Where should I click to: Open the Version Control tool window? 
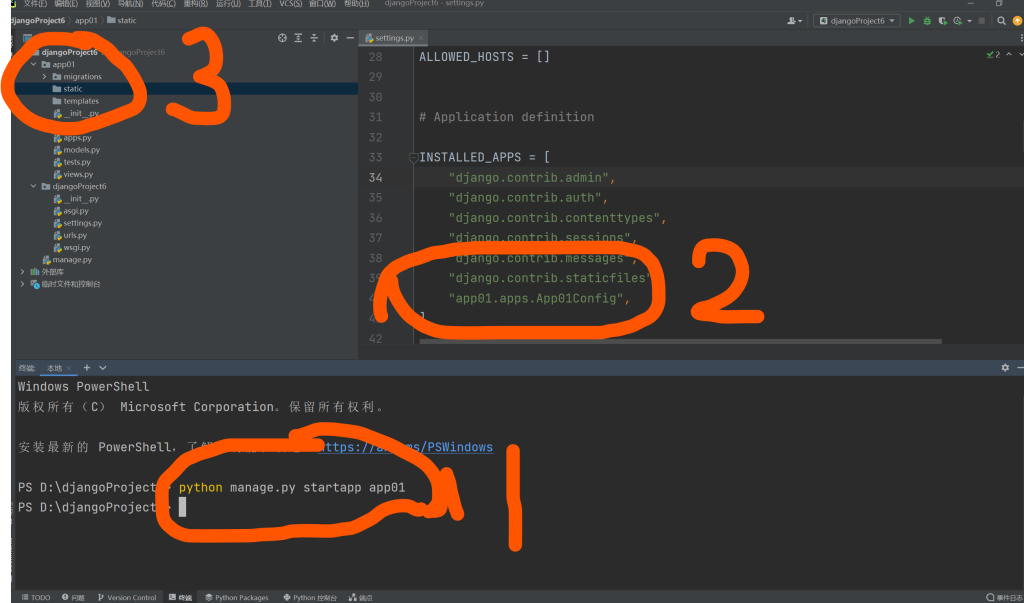127,597
